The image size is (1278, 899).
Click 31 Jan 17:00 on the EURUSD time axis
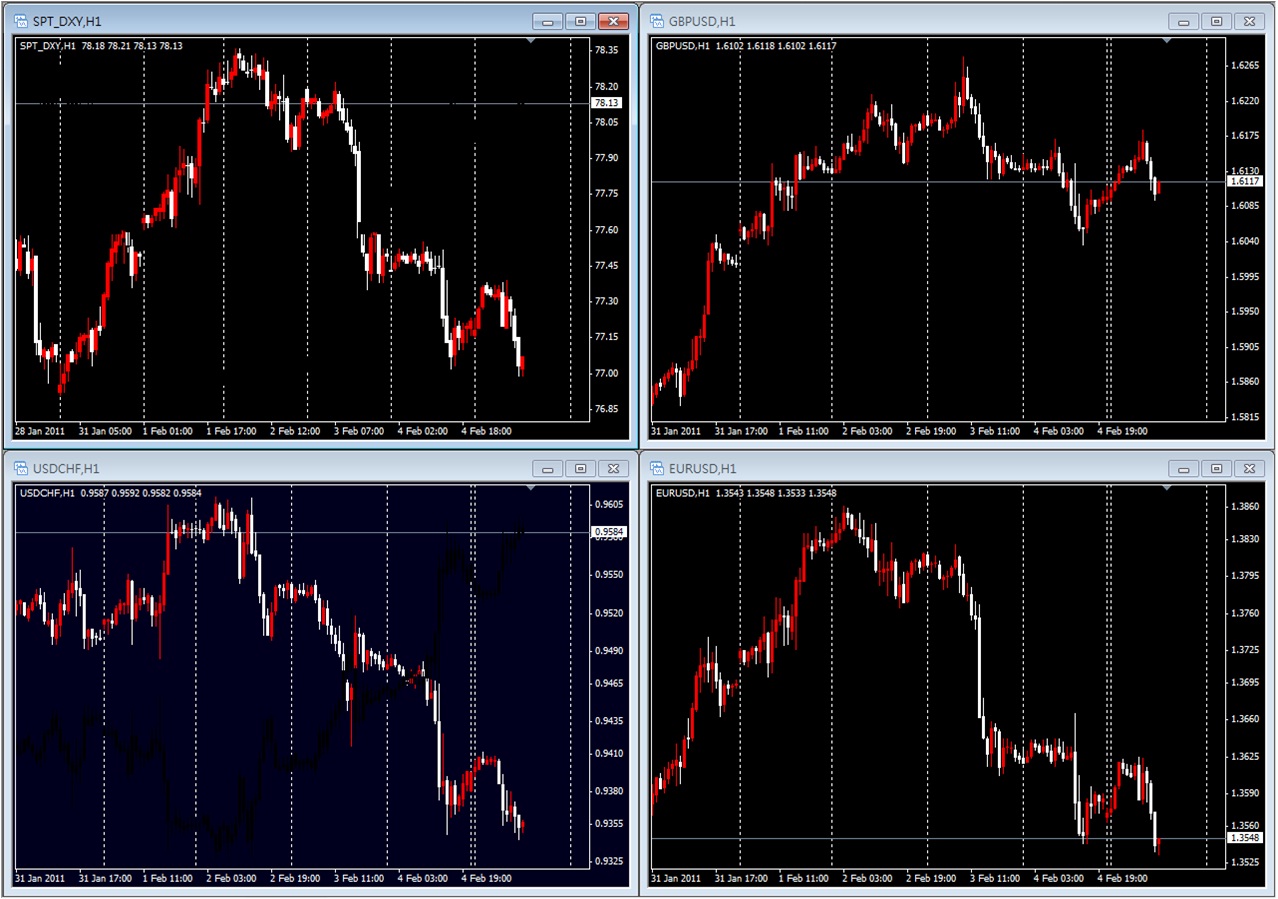click(740, 878)
